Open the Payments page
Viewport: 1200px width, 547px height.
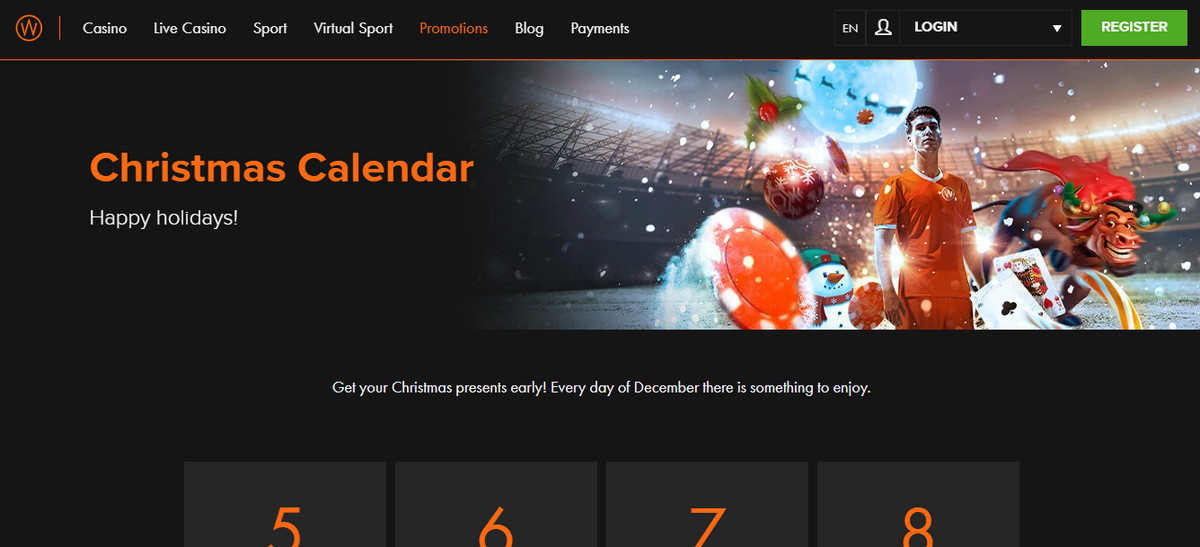coord(600,28)
